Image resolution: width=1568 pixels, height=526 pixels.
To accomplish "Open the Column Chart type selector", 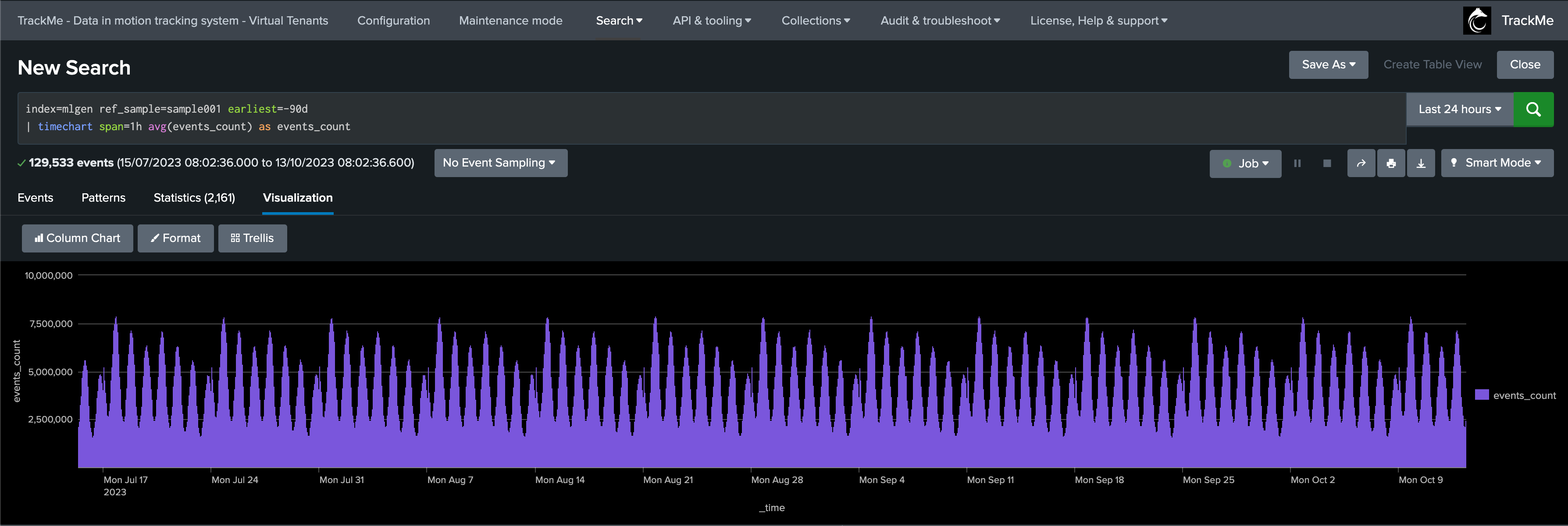I will click(x=77, y=238).
